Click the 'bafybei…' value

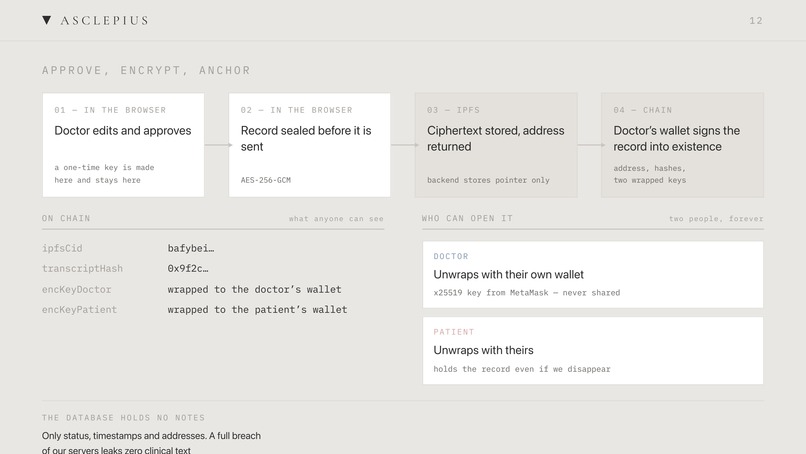pos(191,248)
